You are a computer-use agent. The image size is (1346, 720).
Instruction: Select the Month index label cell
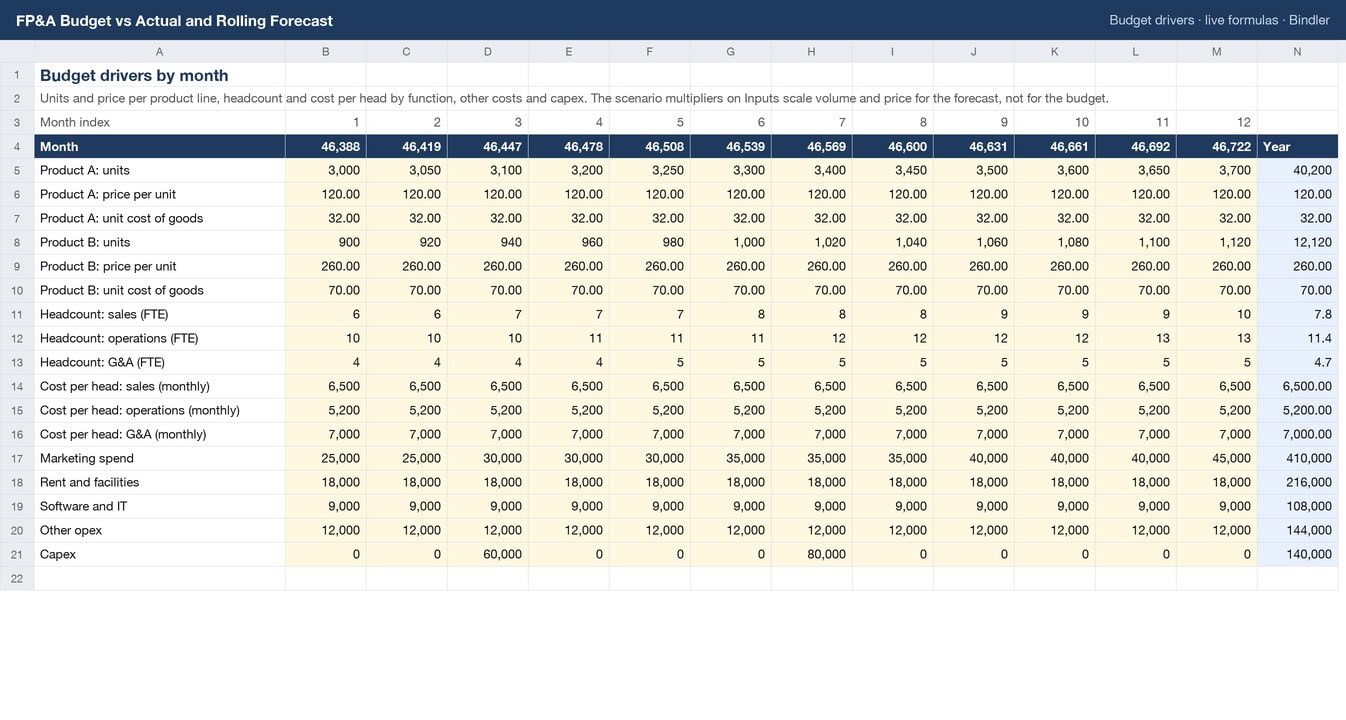(160, 122)
